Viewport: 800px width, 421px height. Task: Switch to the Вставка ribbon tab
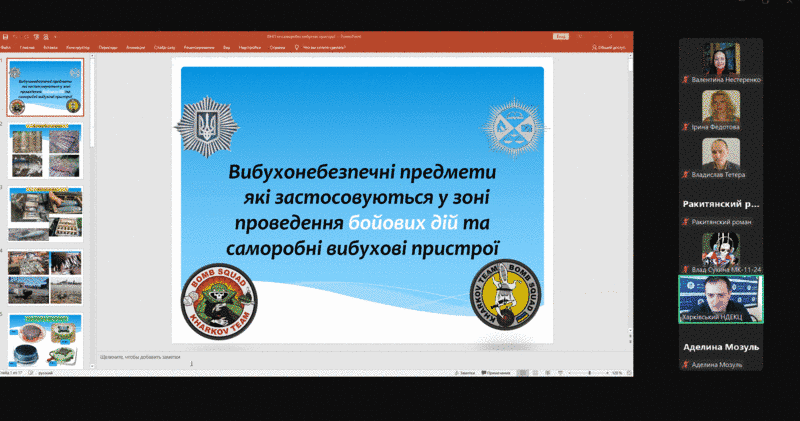coord(51,47)
